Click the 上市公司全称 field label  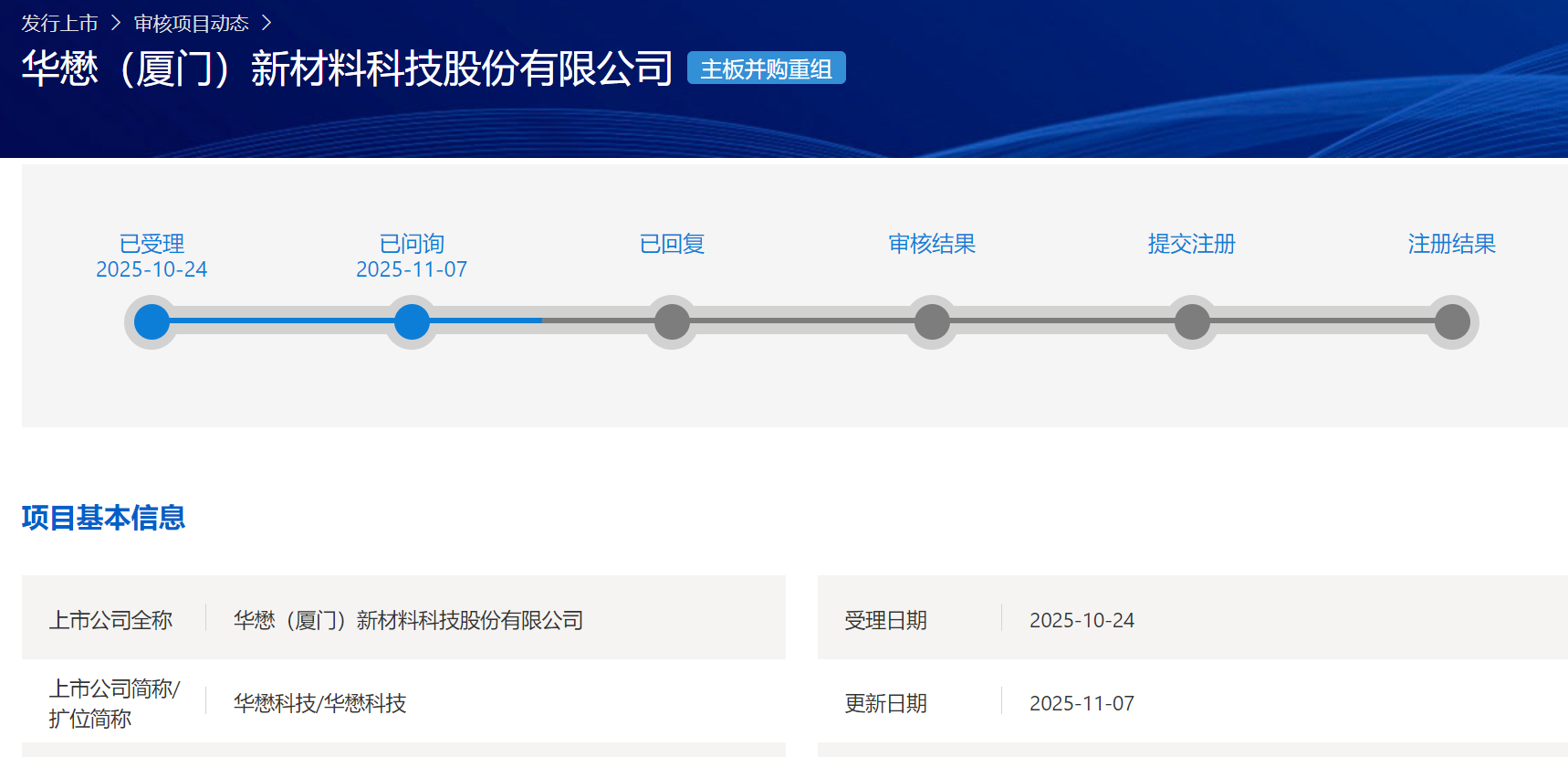point(110,620)
